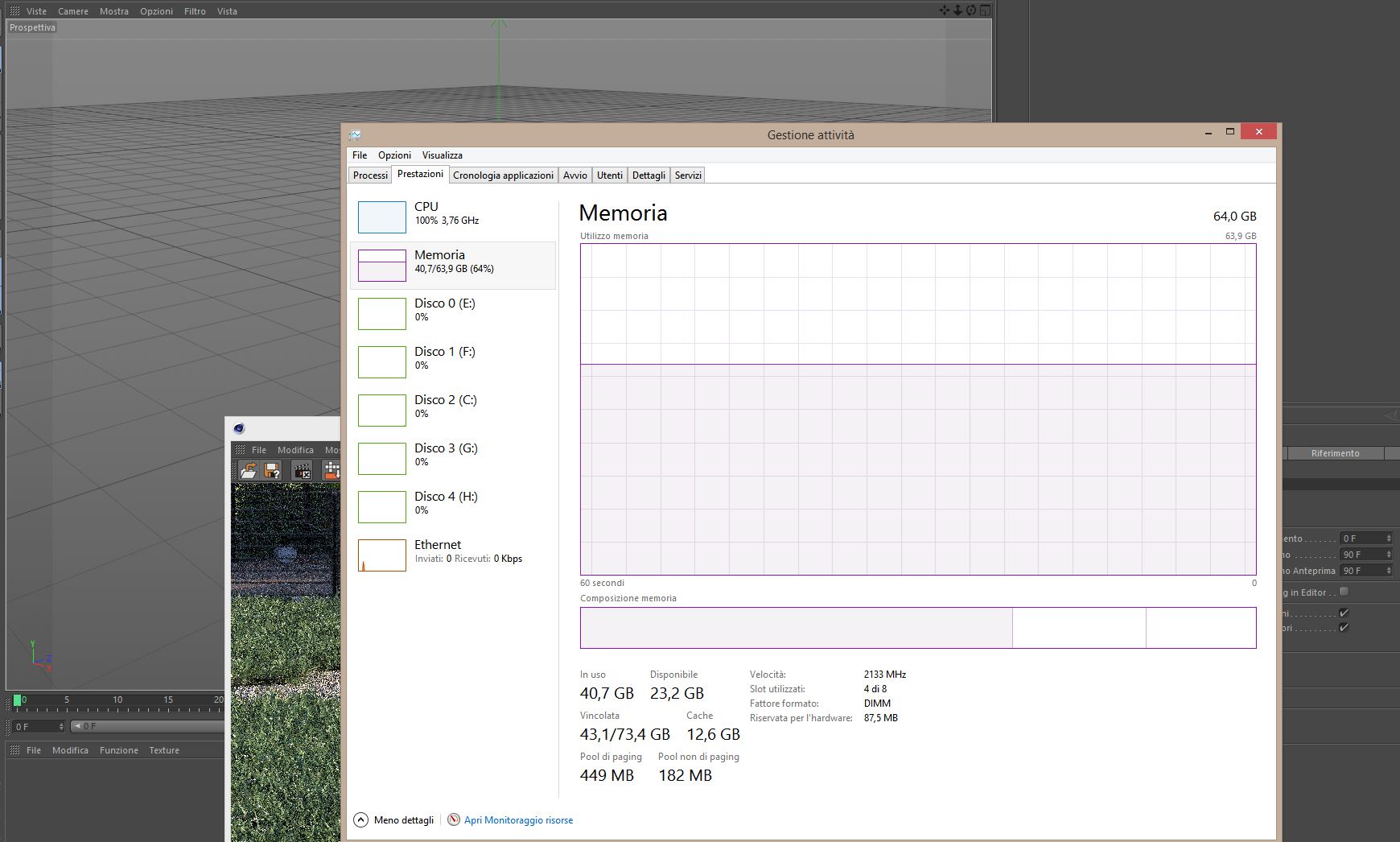Click the viewport pan (move camera) icon
The width and height of the screenshot is (1400, 842).
click(945, 10)
